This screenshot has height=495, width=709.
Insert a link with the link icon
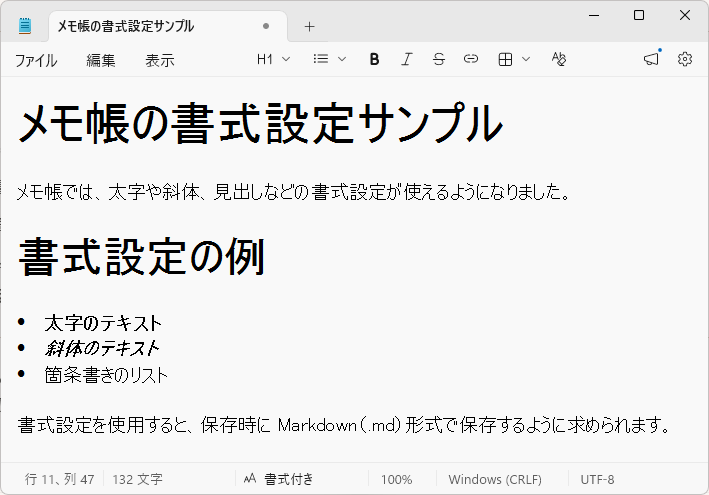coord(471,59)
